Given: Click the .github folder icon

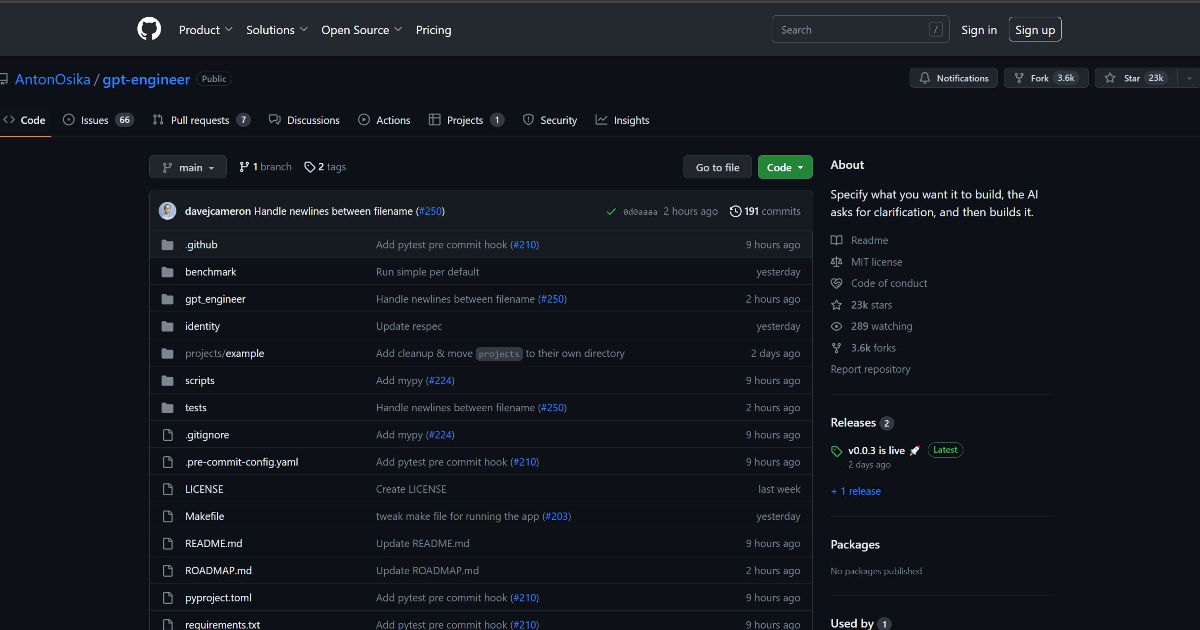Looking at the screenshot, I should point(167,244).
